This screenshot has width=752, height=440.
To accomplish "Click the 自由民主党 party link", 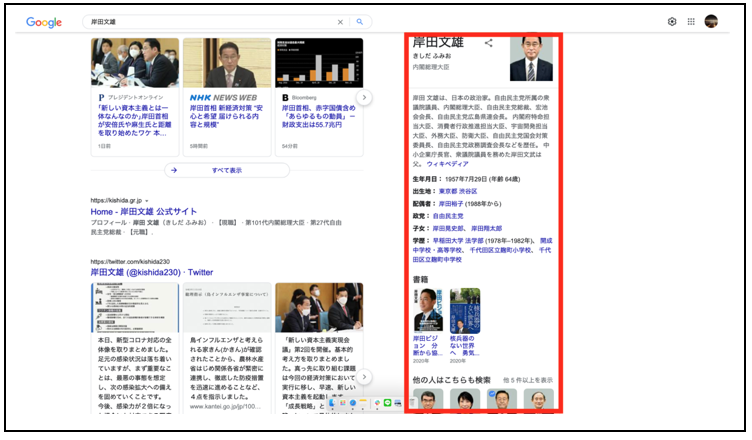I will click(x=447, y=215).
